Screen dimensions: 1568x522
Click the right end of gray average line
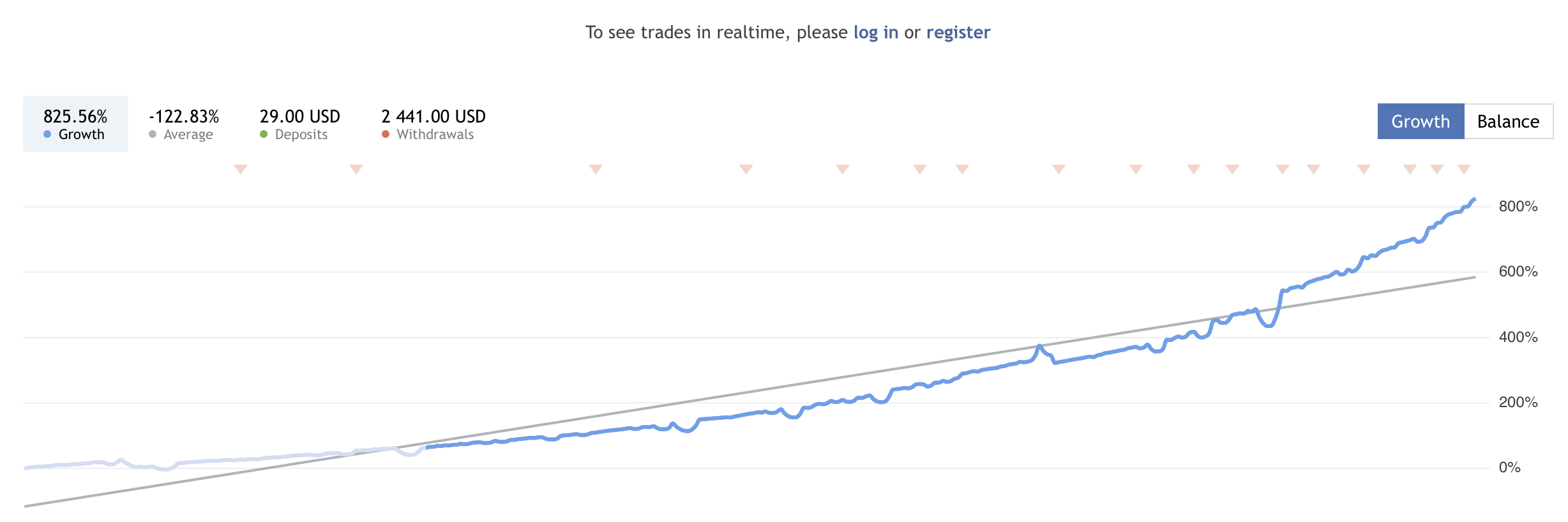(1474, 277)
